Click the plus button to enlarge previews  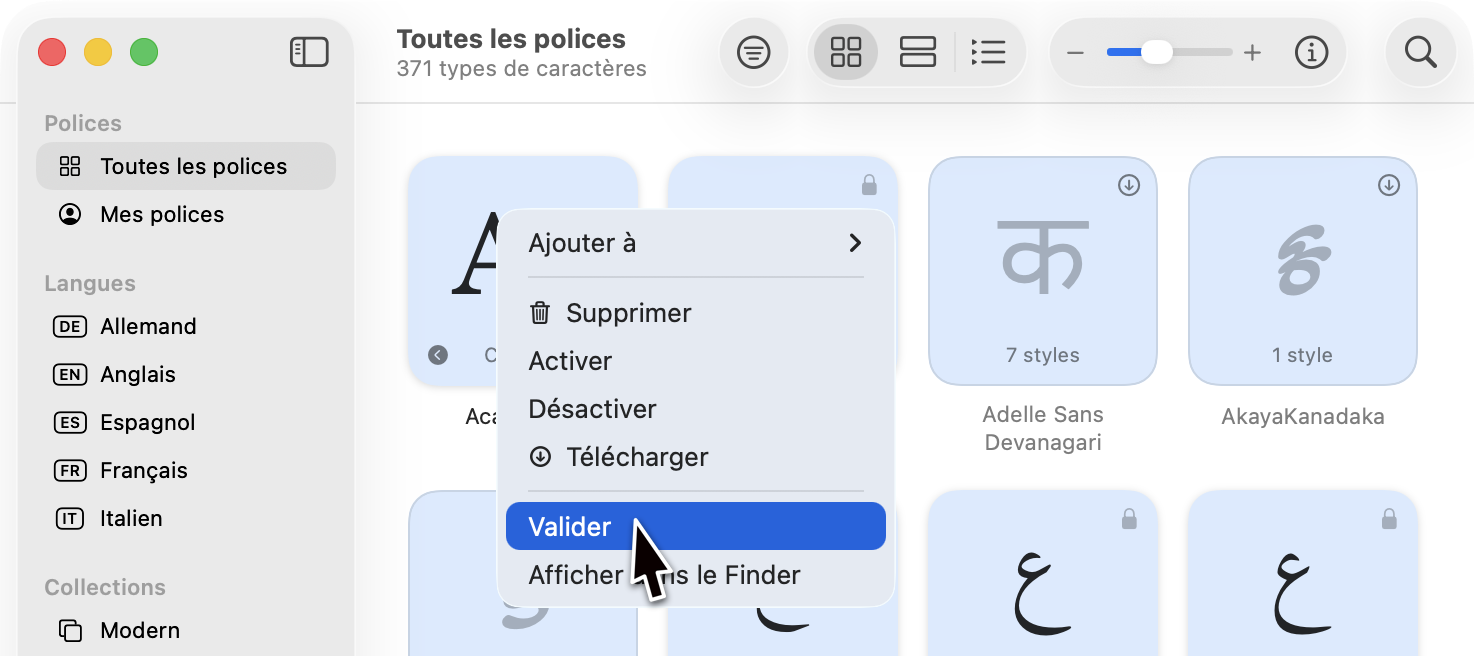1252,52
